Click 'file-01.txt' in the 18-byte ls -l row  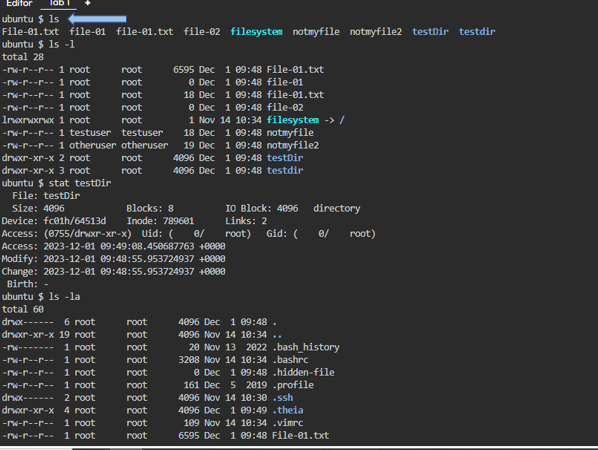tap(295, 95)
